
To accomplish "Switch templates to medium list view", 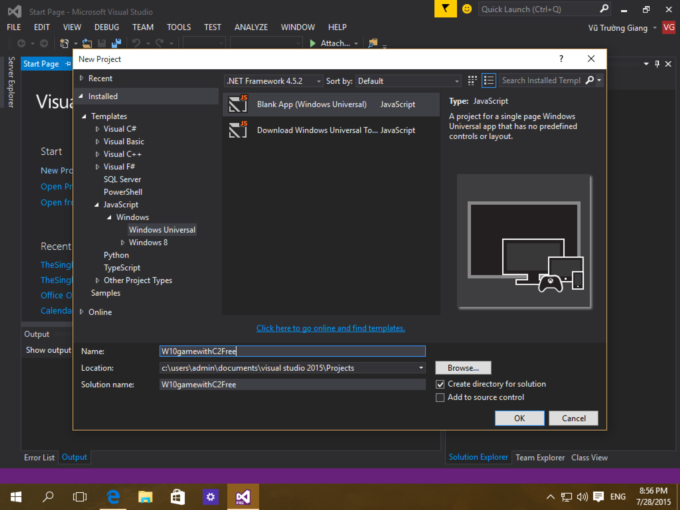I will (x=489, y=80).
